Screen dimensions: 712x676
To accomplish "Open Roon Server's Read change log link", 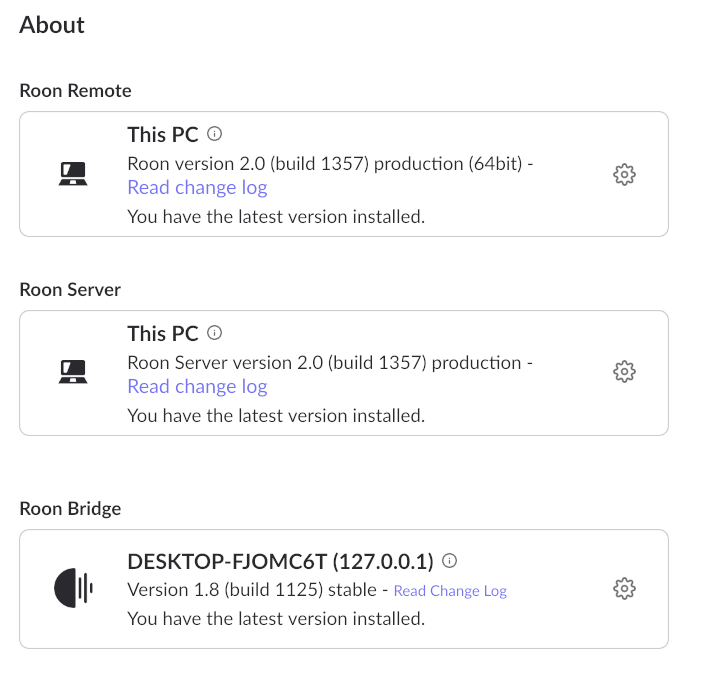I will click(197, 387).
